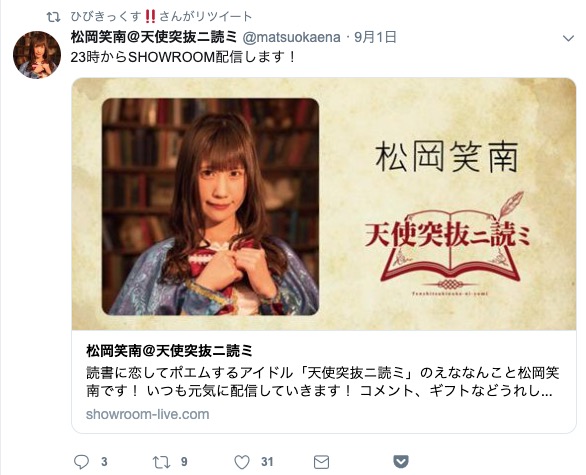Click the portrait photo in the link card

tap(210, 207)
